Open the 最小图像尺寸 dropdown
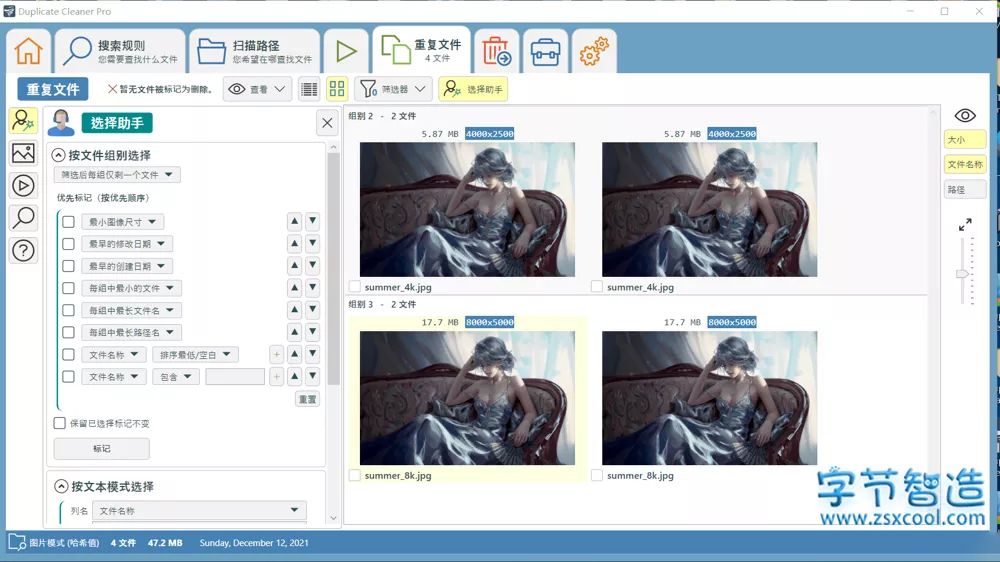 pos(122,222)
